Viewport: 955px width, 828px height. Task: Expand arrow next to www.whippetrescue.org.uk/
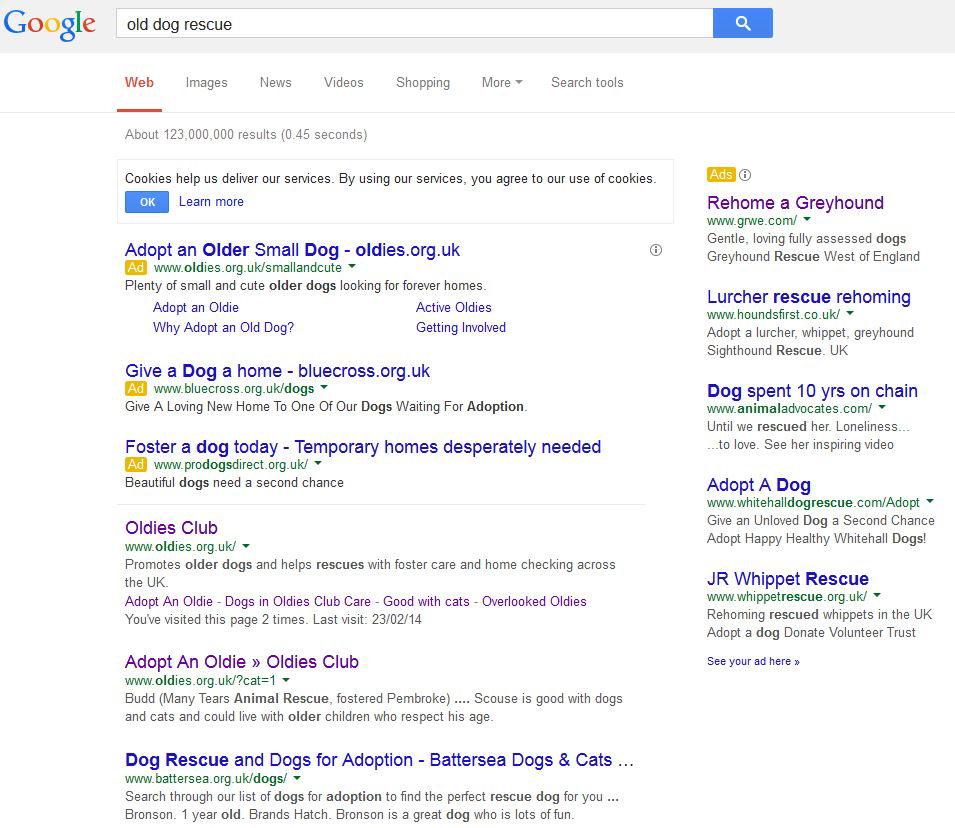tap(877, 595)
